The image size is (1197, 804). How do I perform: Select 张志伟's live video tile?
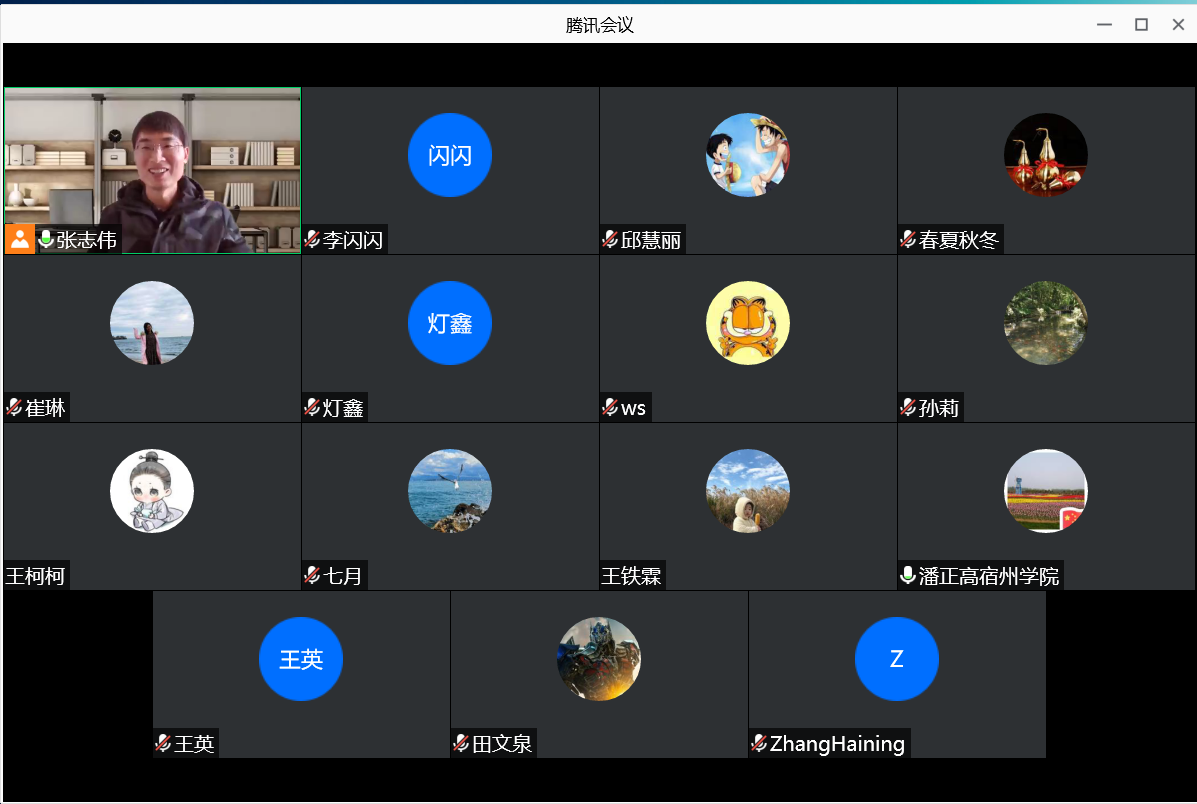click(152, 160)
